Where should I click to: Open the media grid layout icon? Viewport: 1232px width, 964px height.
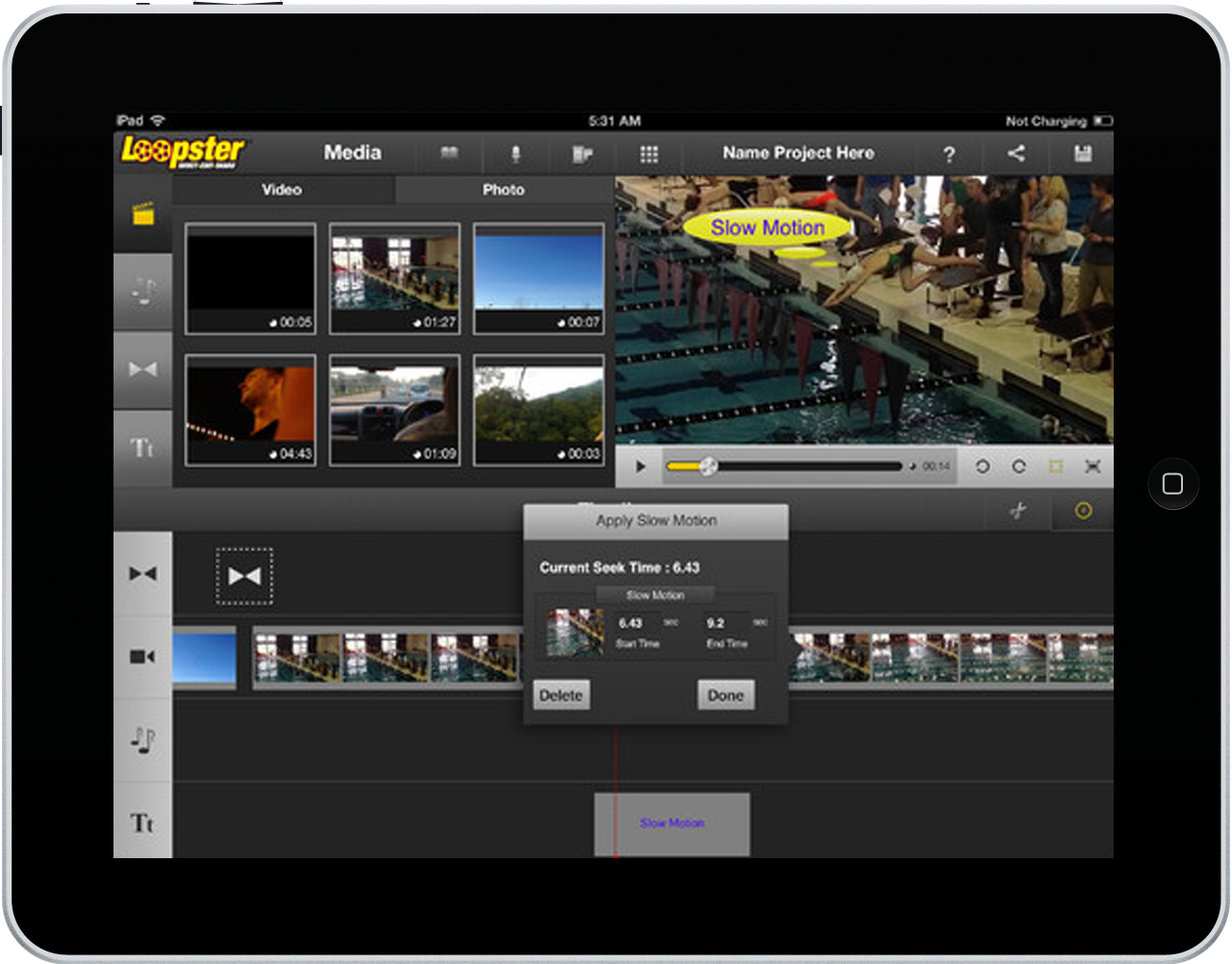649,153
